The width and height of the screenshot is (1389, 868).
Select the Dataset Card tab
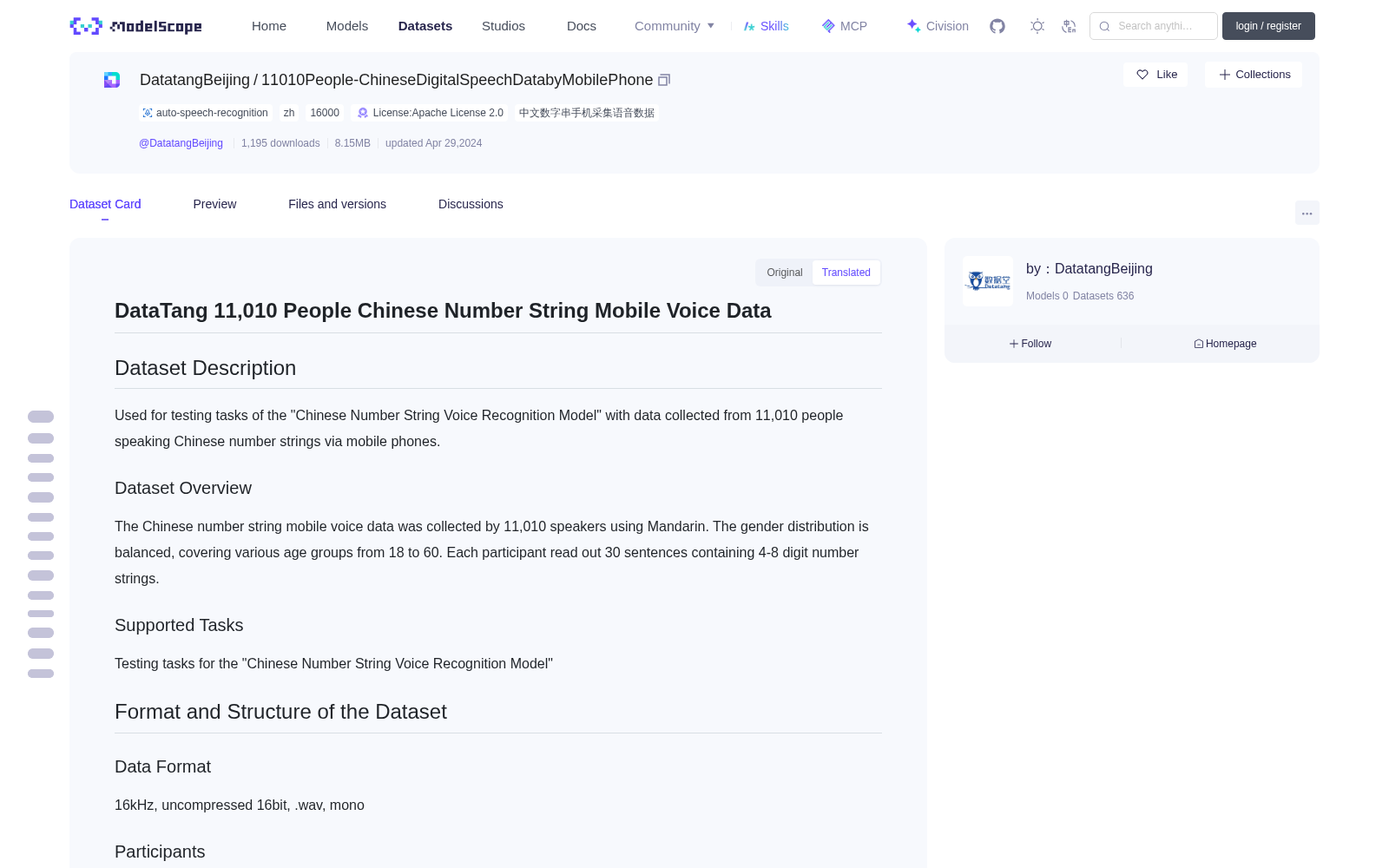pyautogui.click(x=105, y=204)
